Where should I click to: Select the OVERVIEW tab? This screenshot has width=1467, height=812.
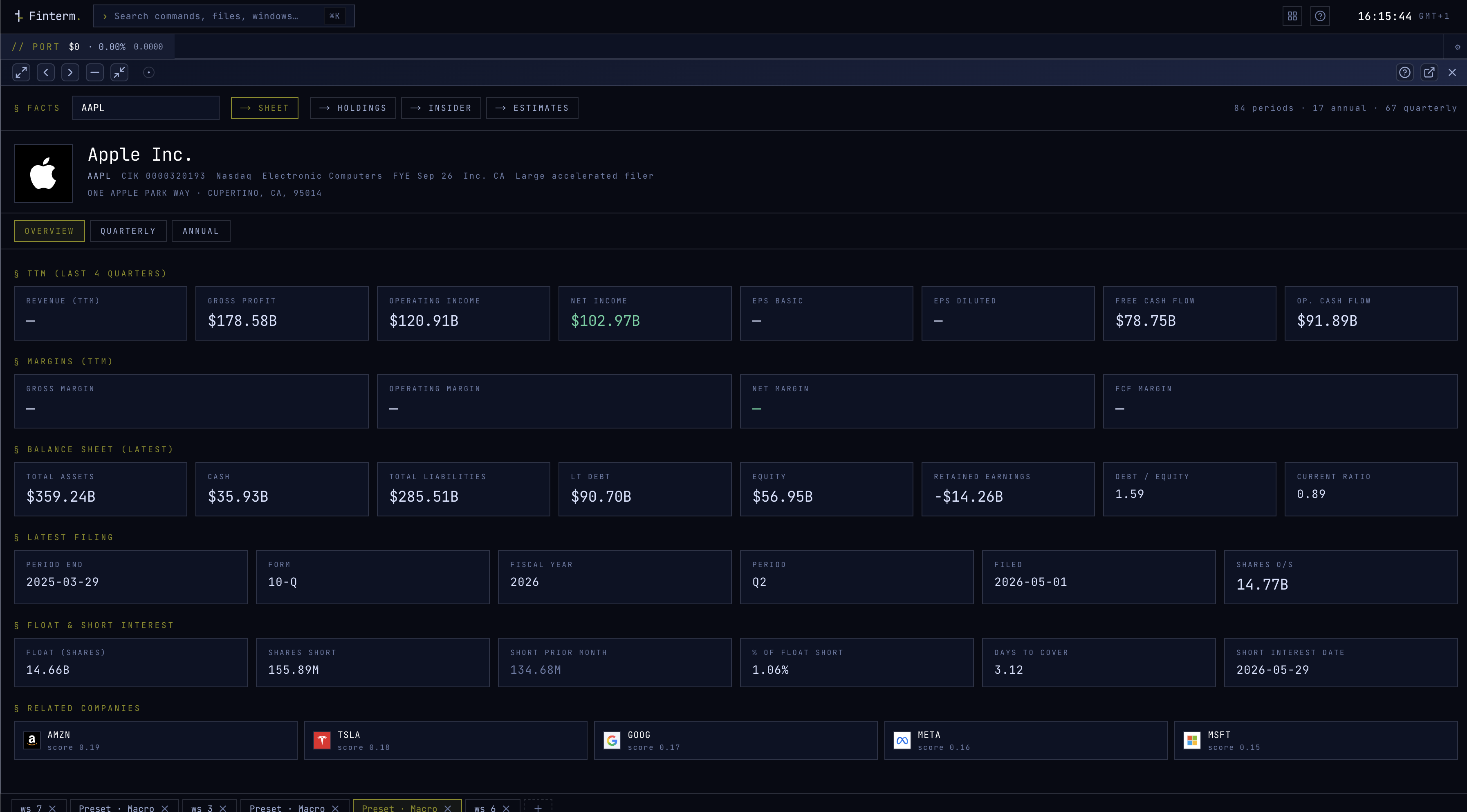point(49,231)
